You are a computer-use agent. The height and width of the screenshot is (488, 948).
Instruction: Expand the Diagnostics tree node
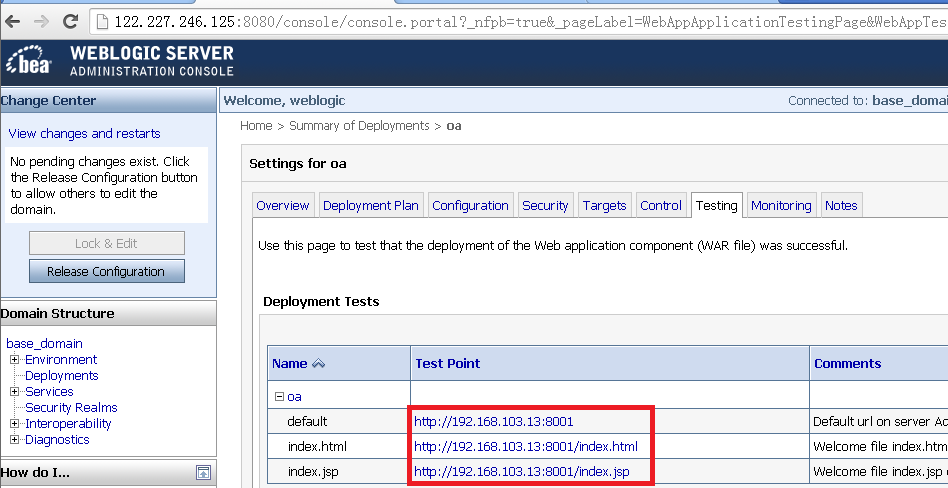pos(15,440)
